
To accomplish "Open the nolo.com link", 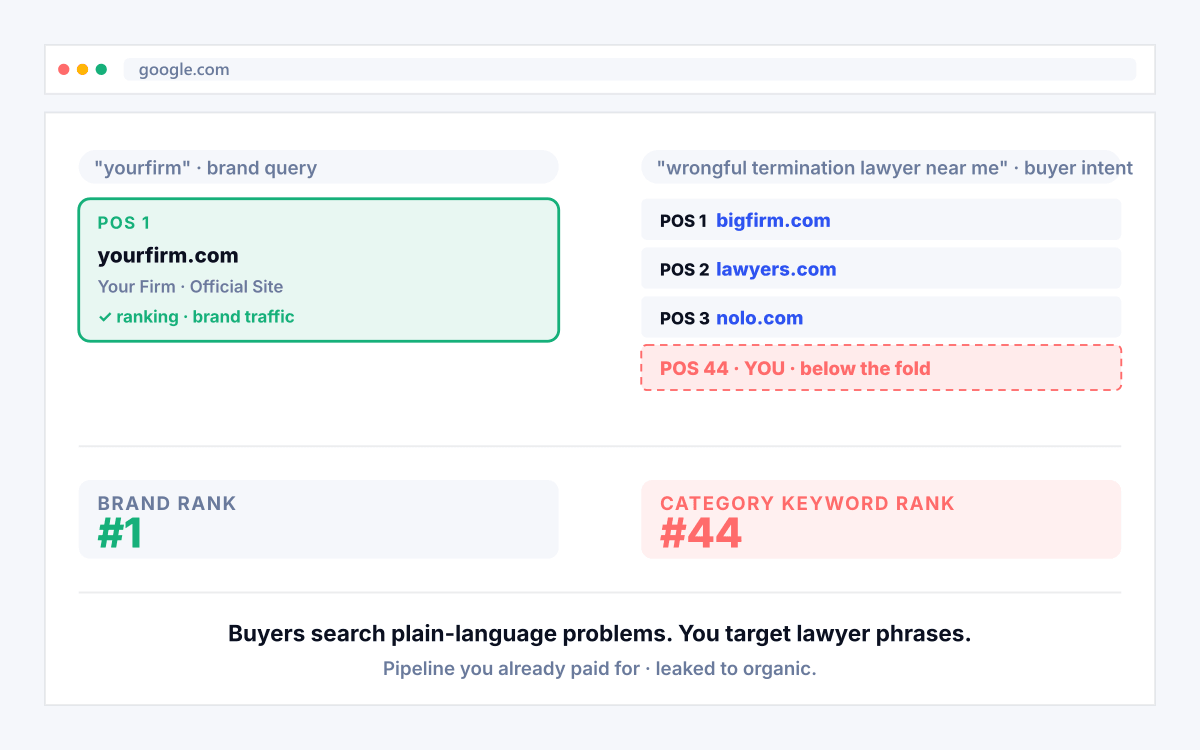I will (x=759, y=318).
